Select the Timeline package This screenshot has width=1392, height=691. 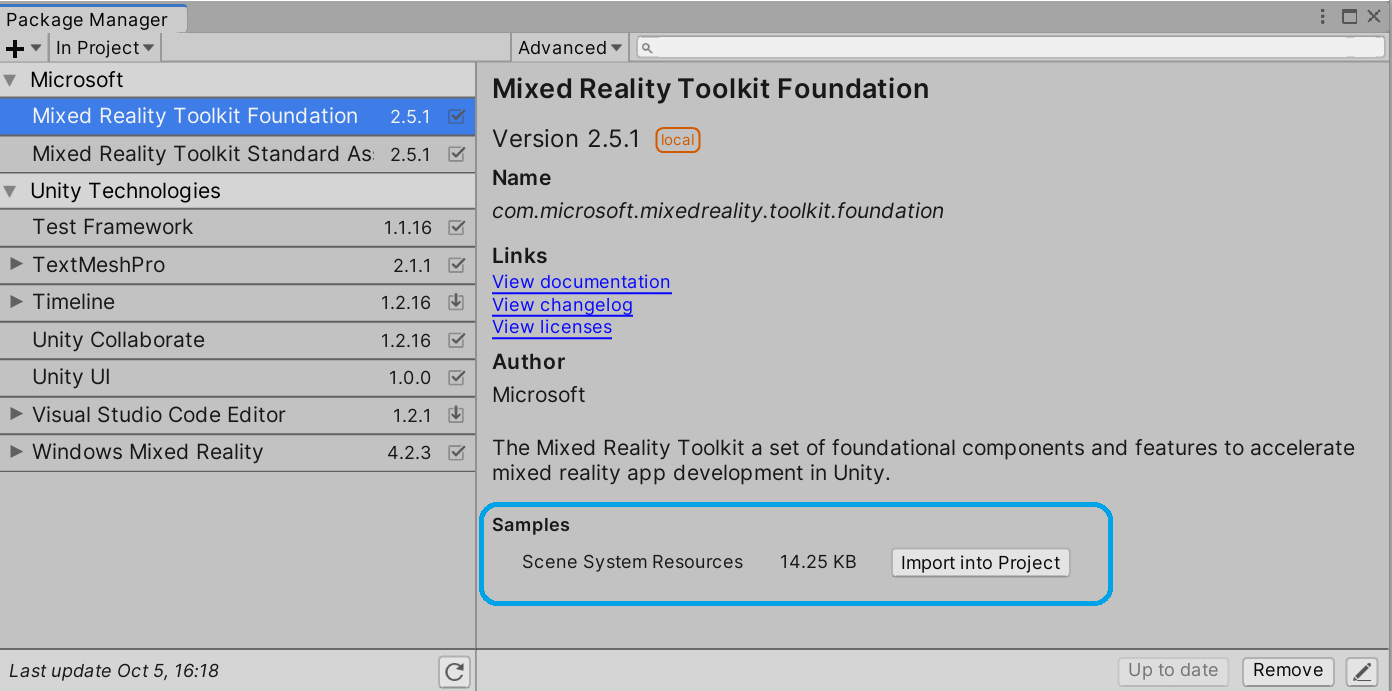pyautogui.click(x=237, y=302)
